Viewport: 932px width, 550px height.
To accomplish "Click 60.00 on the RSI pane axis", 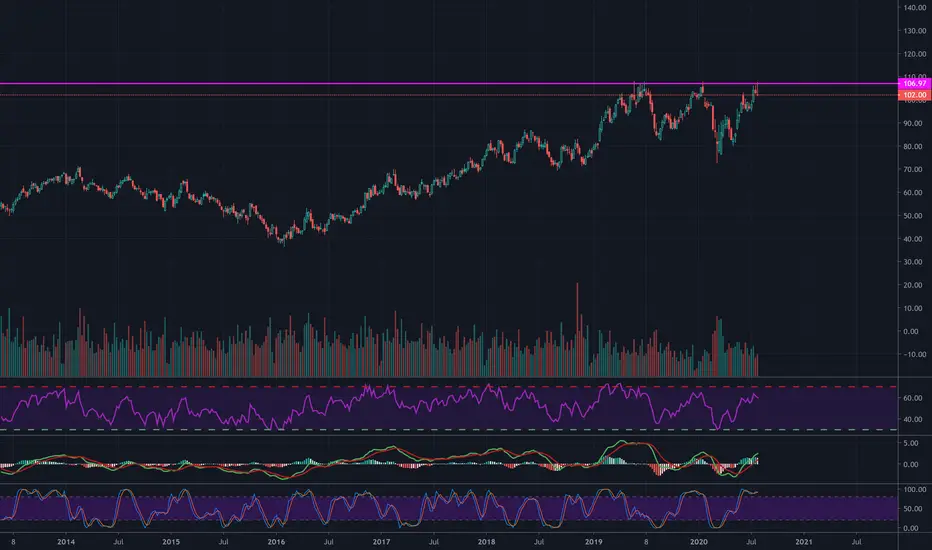I will (912, 398).
